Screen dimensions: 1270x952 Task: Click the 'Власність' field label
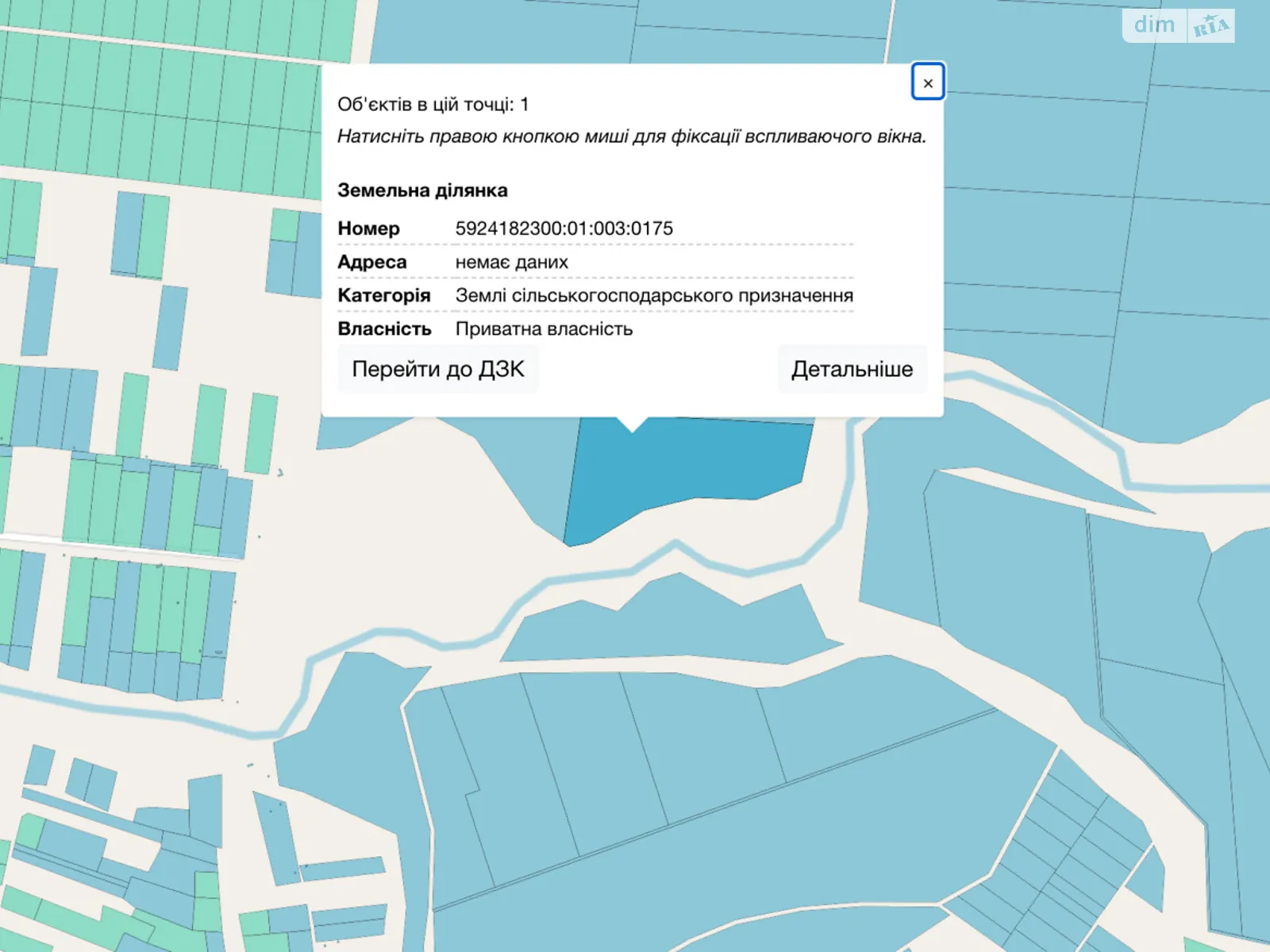[x=384, y=329]
